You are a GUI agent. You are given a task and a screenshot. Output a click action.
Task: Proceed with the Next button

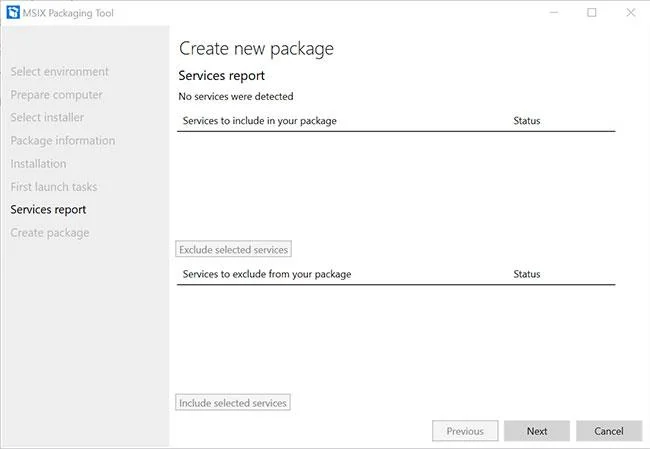537,431
